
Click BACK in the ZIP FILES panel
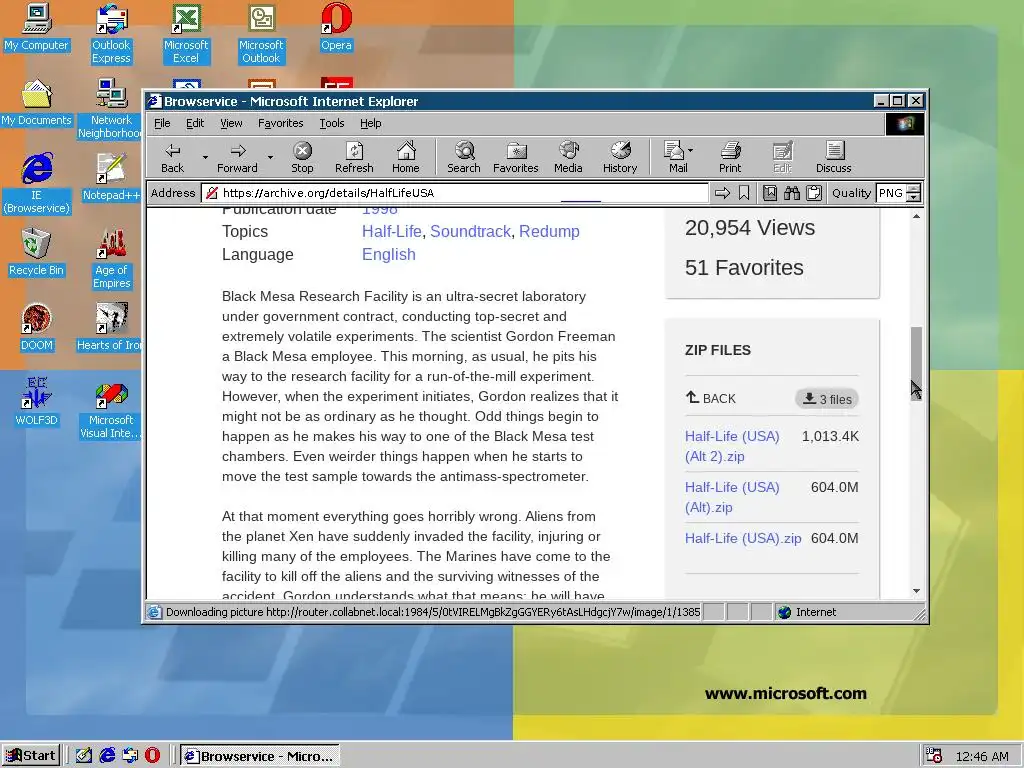(711, 398)
